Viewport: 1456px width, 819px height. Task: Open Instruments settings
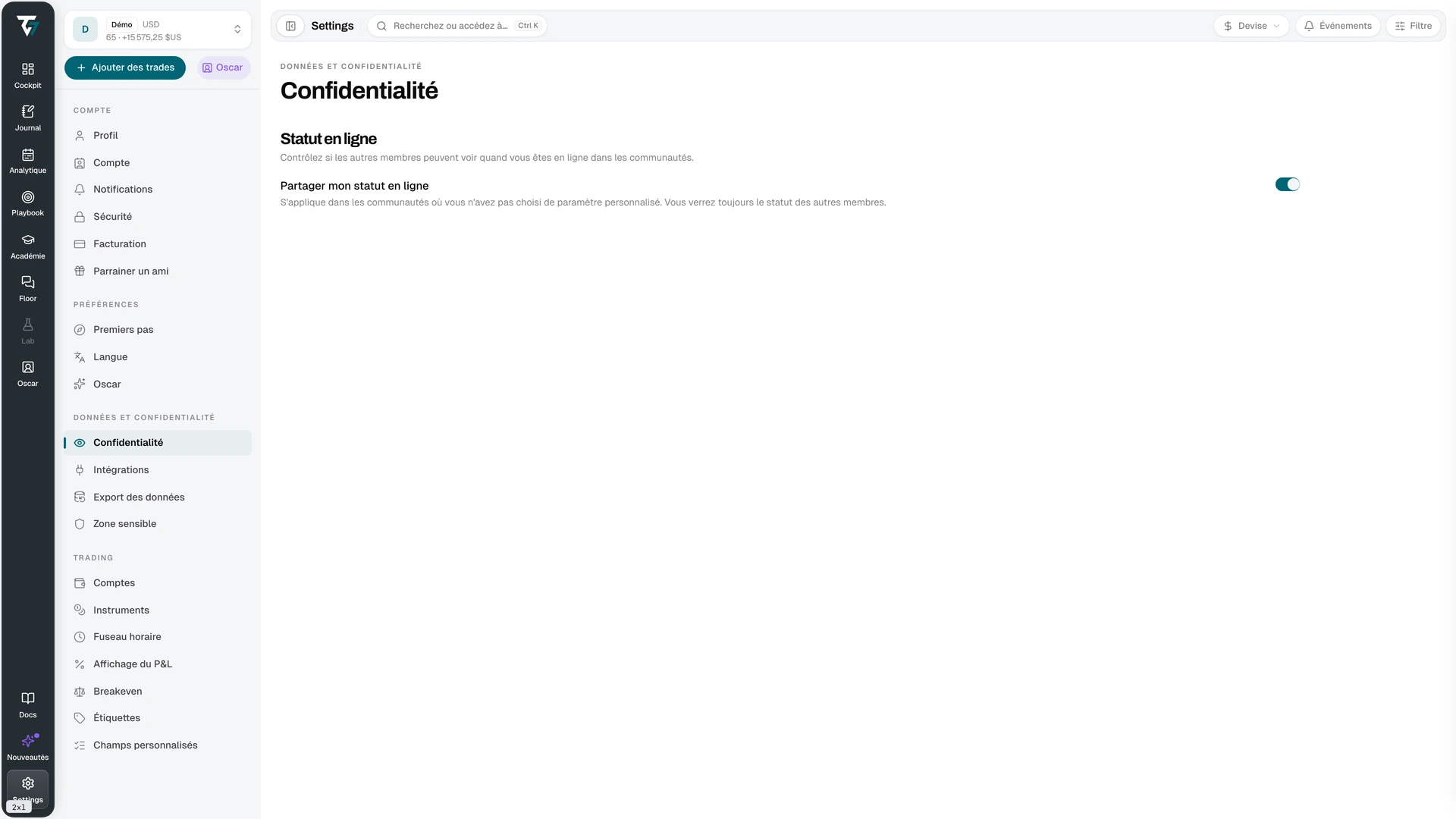coord(158,610)
